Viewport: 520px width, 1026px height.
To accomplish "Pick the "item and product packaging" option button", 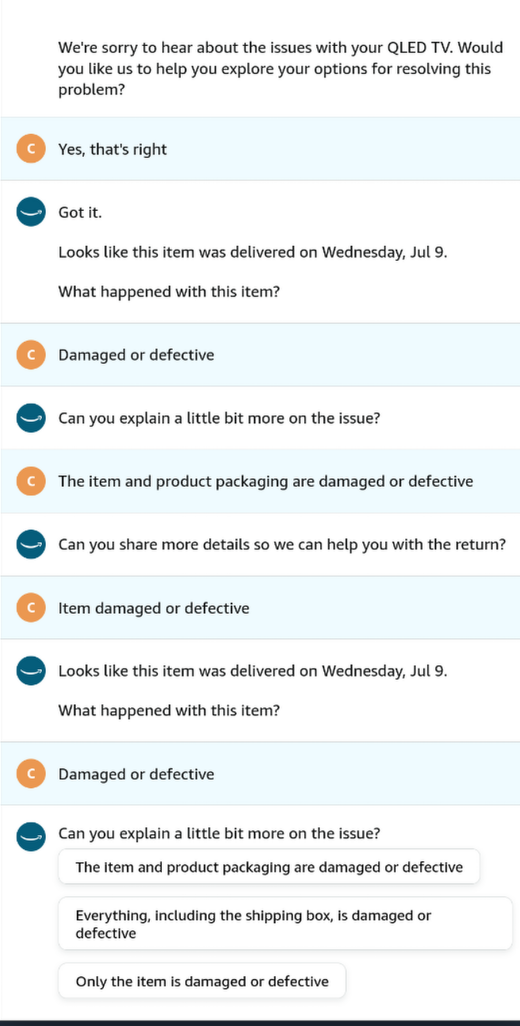I will (x=269, y=867).
